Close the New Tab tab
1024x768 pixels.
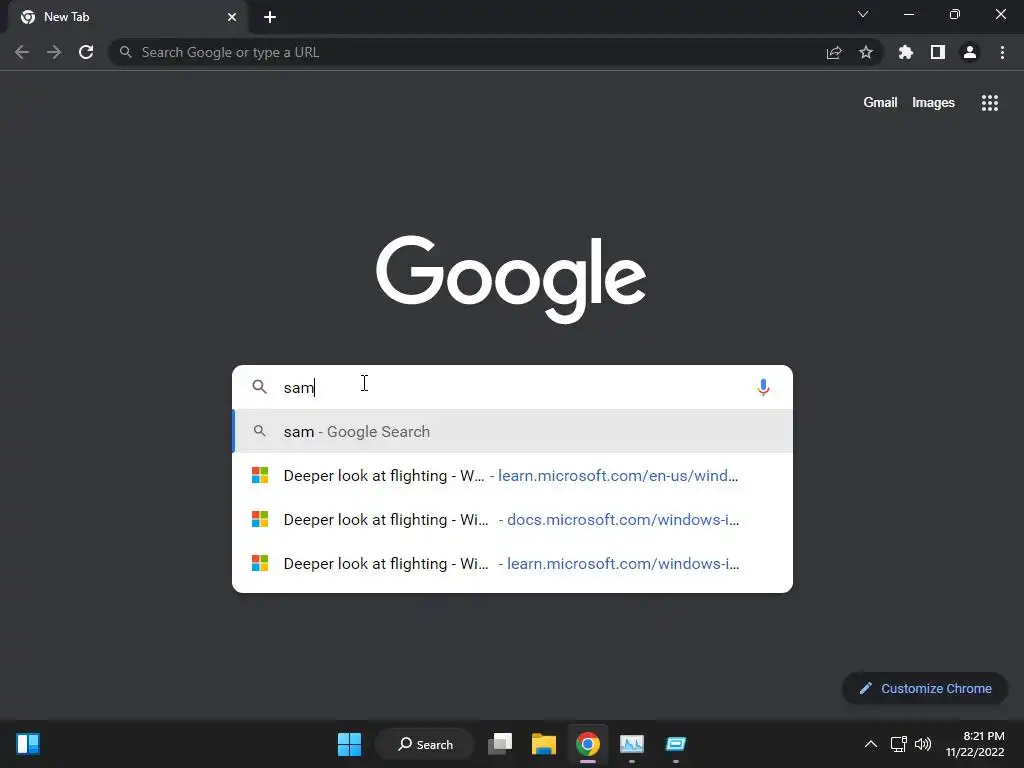232,17
